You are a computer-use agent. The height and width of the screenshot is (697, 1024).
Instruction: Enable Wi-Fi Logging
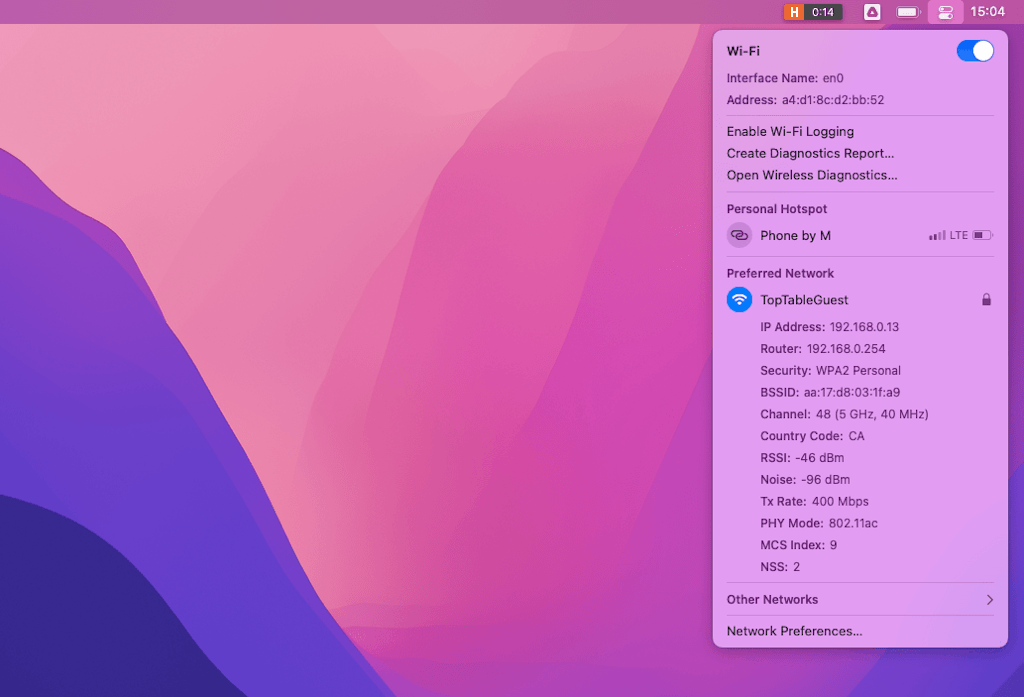tap(790, 131)
